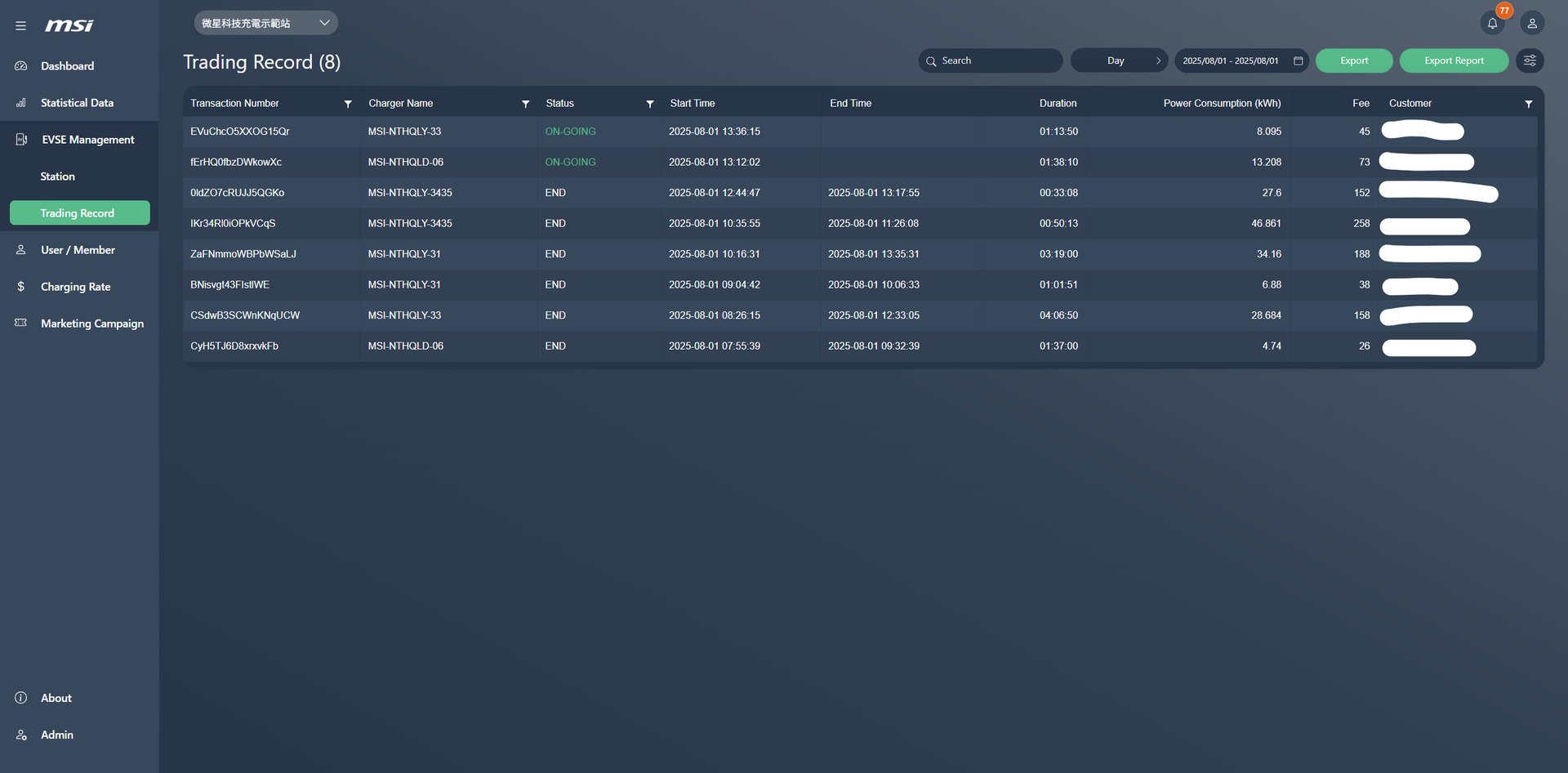Click the Statistical Data chart icon

tap(21, 102)
